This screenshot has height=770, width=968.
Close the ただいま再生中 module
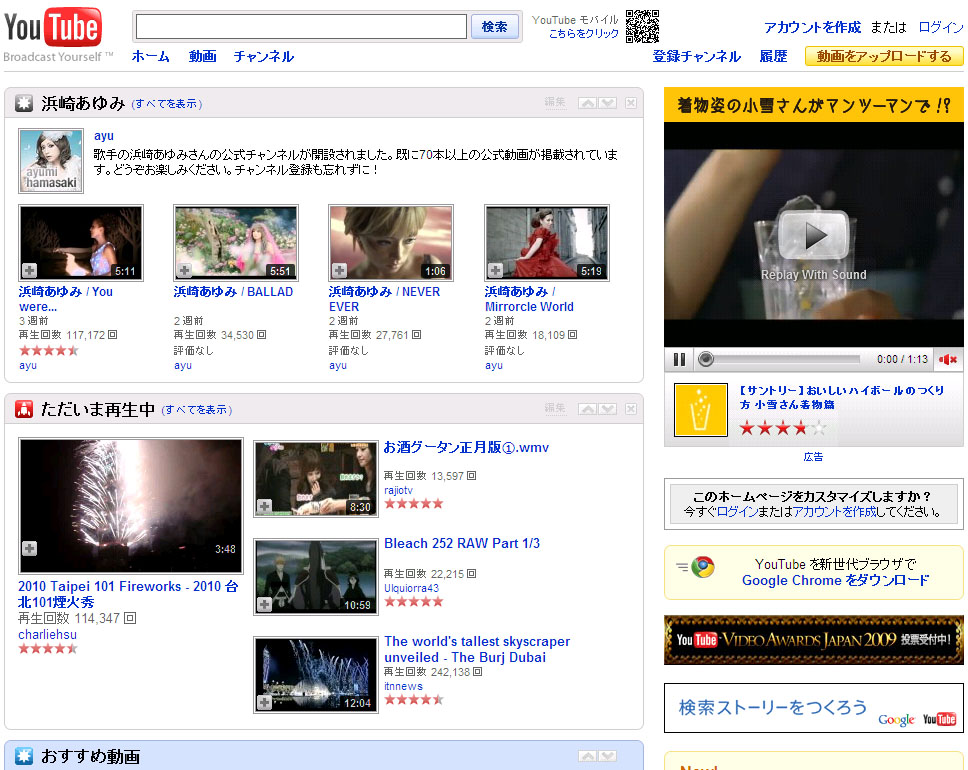[x=630, y=409]
